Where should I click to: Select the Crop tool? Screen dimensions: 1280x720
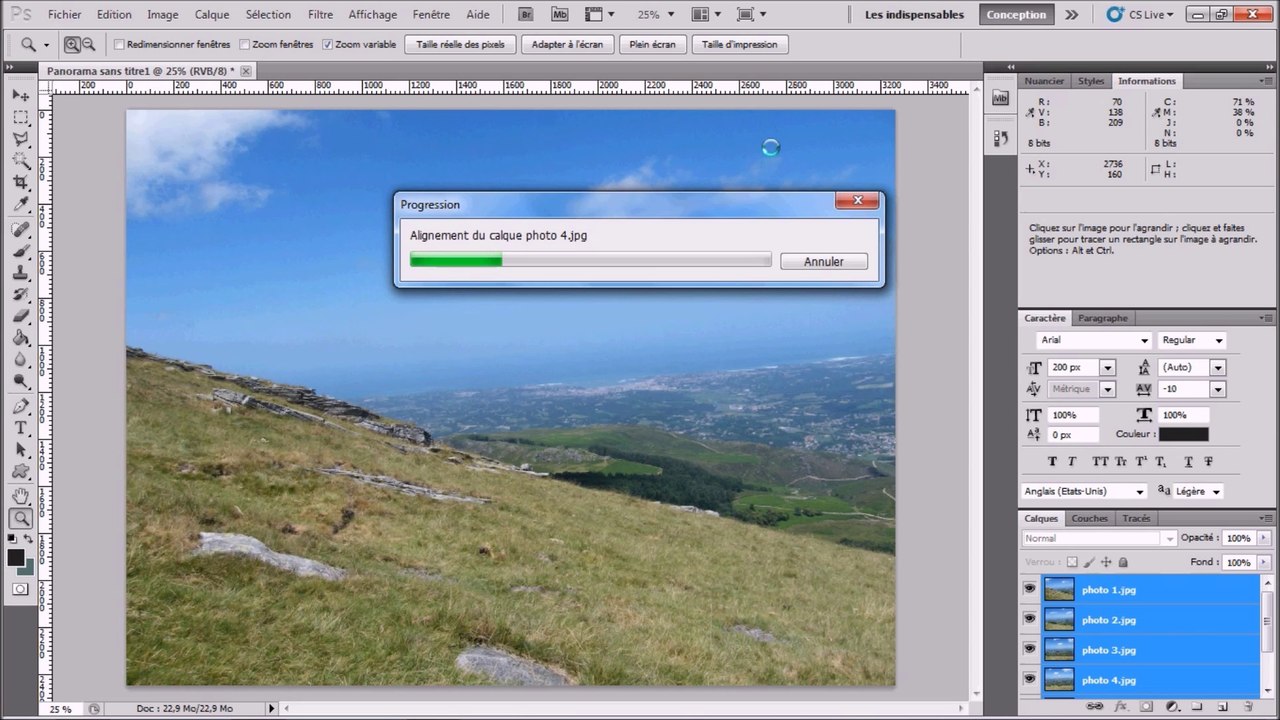click(20, 182)
